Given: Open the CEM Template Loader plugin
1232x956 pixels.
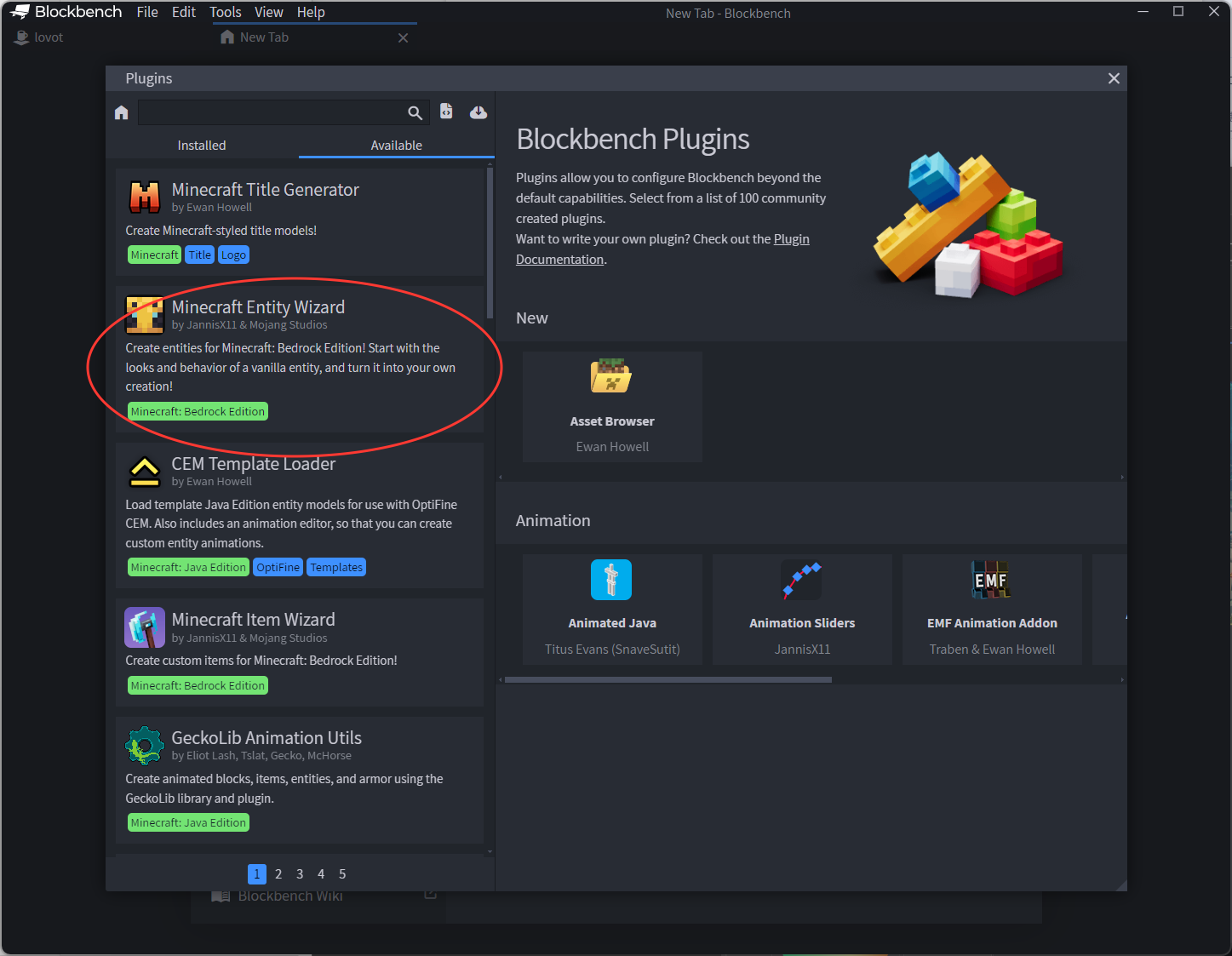Looking at the screenshot, I should (300, 515).
